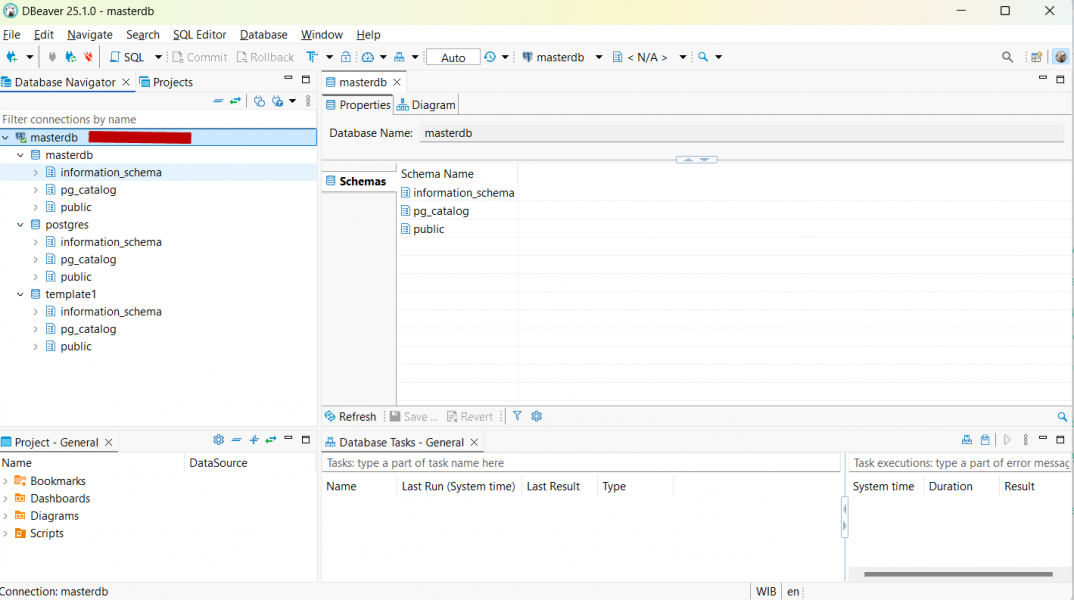Open the Transaction mode dropdown arrow

point(329,57)
